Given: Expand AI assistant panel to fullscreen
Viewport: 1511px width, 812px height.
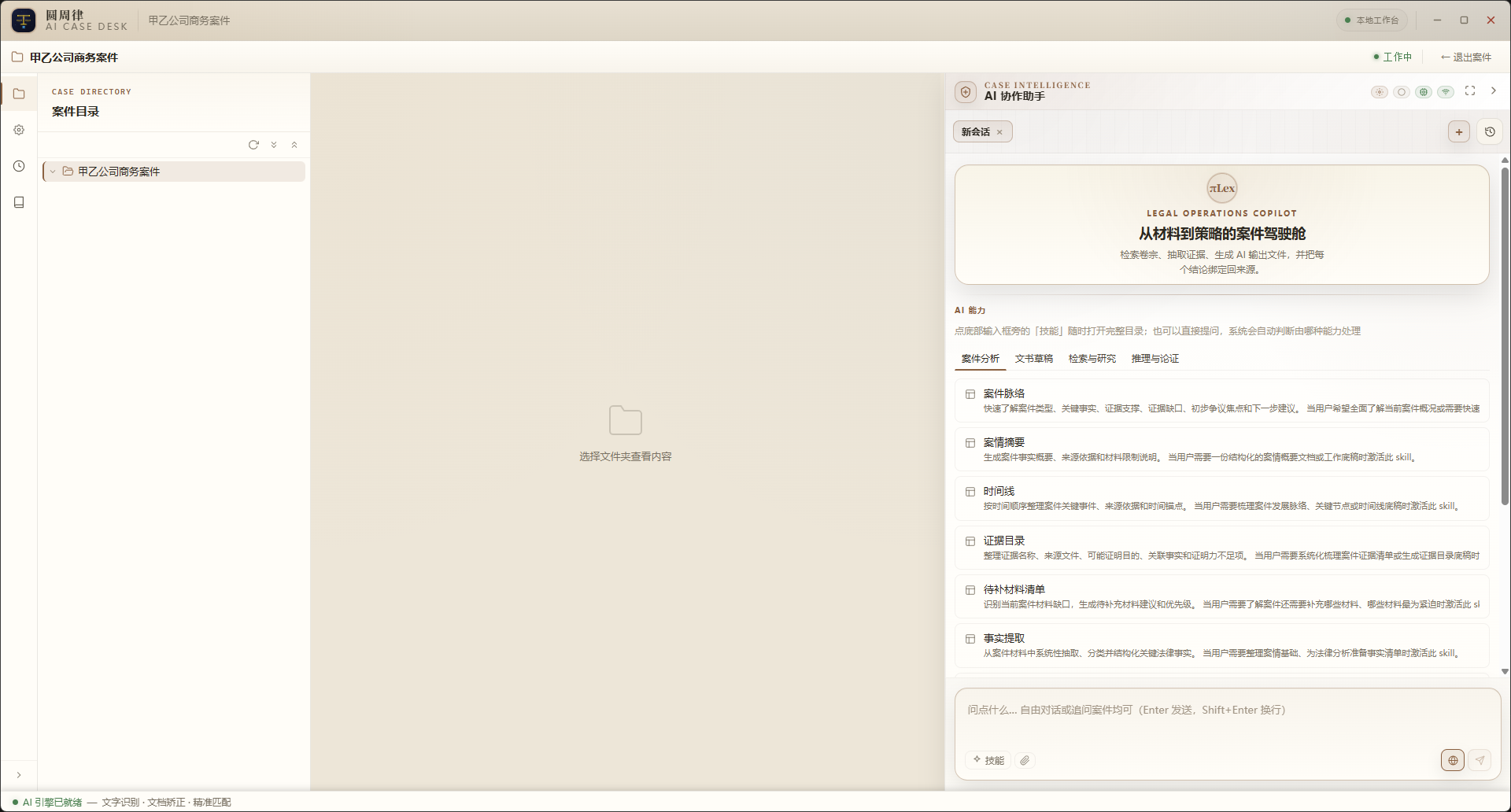Looking at the screenshot, I should [1470, 91].
